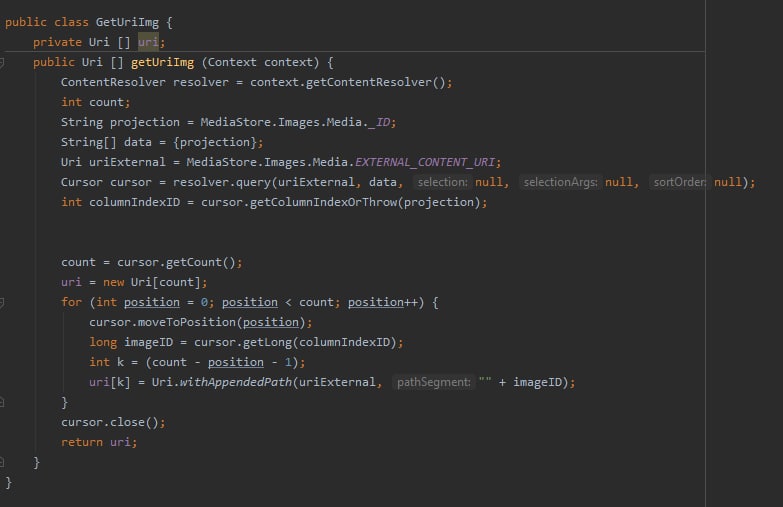Click the getCount() call
The image size is (783, 507).
point(200,262)
